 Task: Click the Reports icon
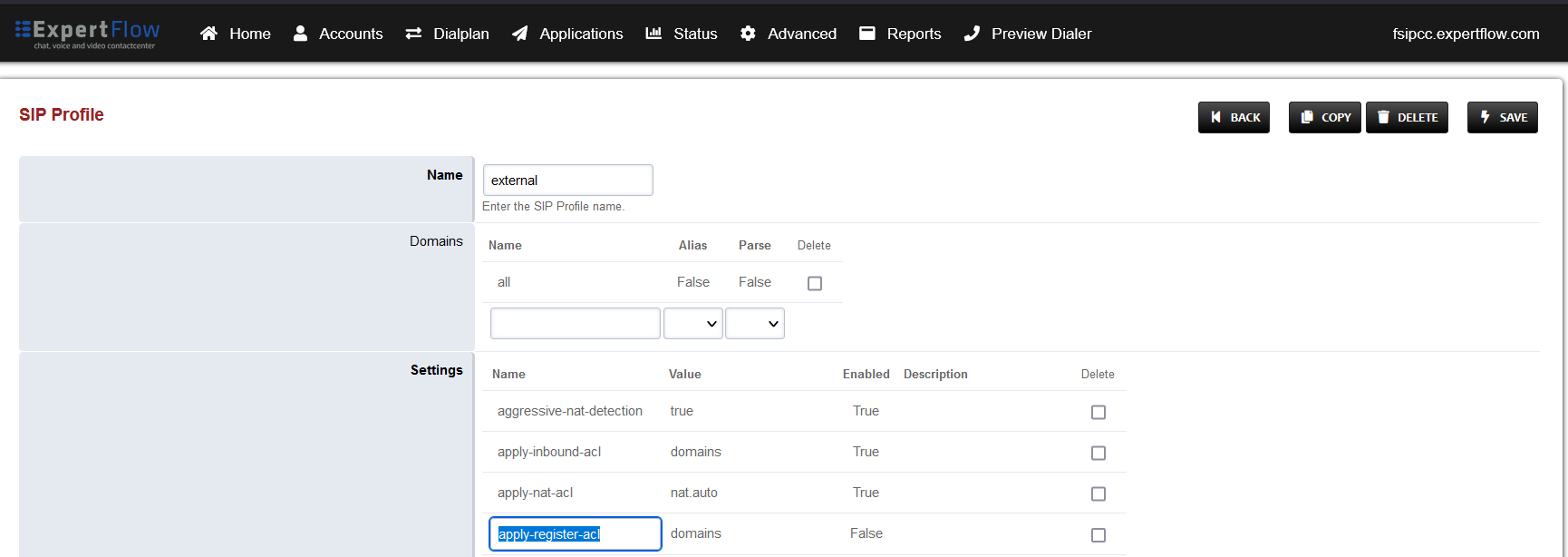pyautogui.click(x=867, y=34)
